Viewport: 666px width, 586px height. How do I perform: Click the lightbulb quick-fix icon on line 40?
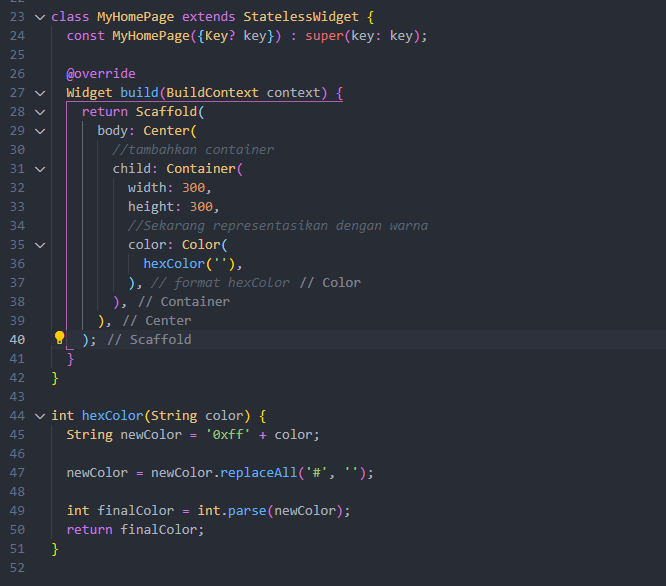tap(59, 338)
